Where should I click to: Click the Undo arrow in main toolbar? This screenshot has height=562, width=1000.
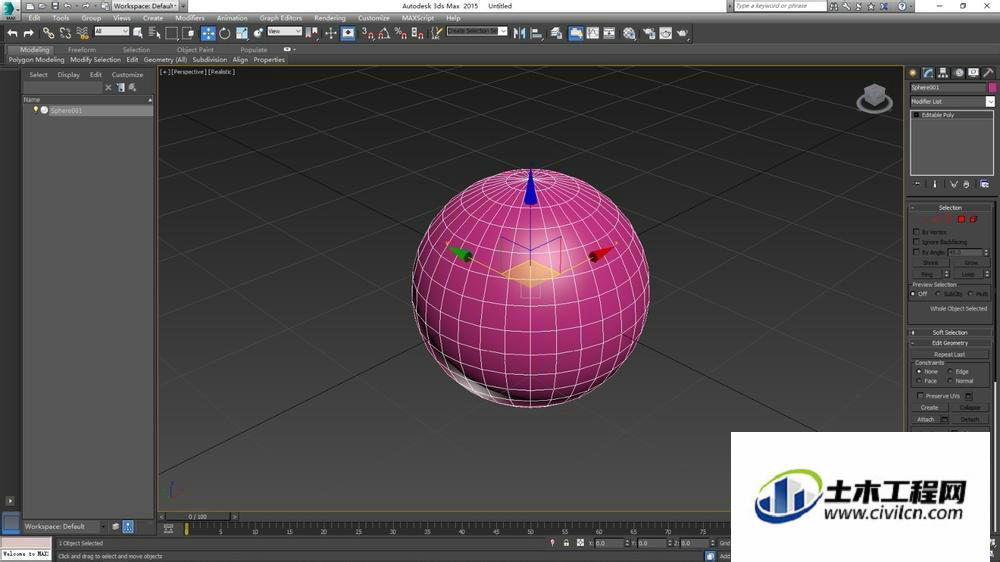[12, 33]
